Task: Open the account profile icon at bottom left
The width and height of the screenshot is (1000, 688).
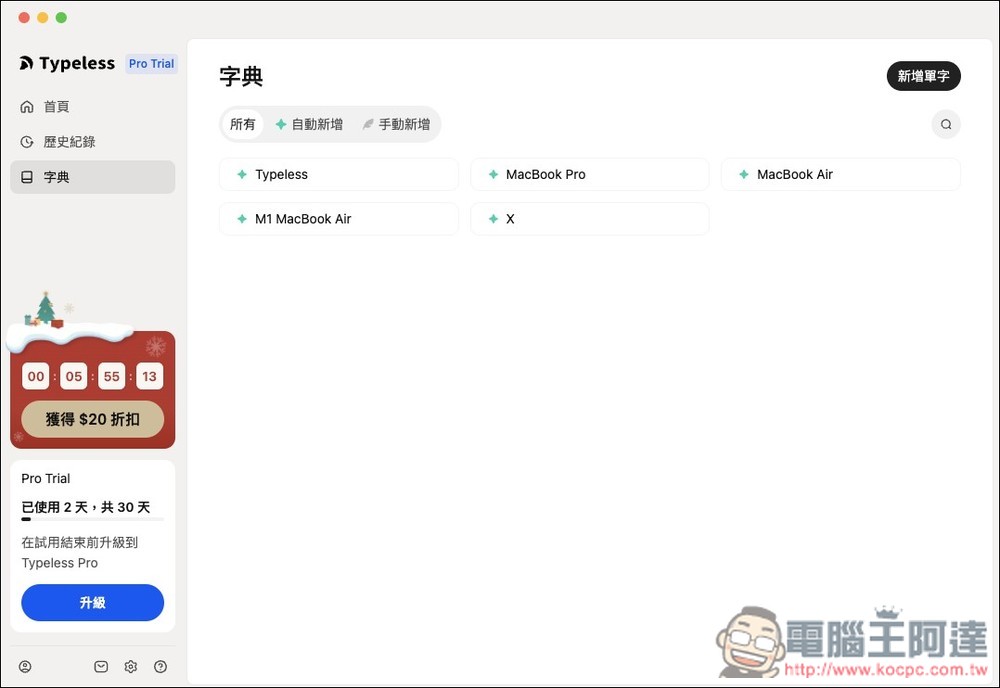Action: [x=25, y=666]
